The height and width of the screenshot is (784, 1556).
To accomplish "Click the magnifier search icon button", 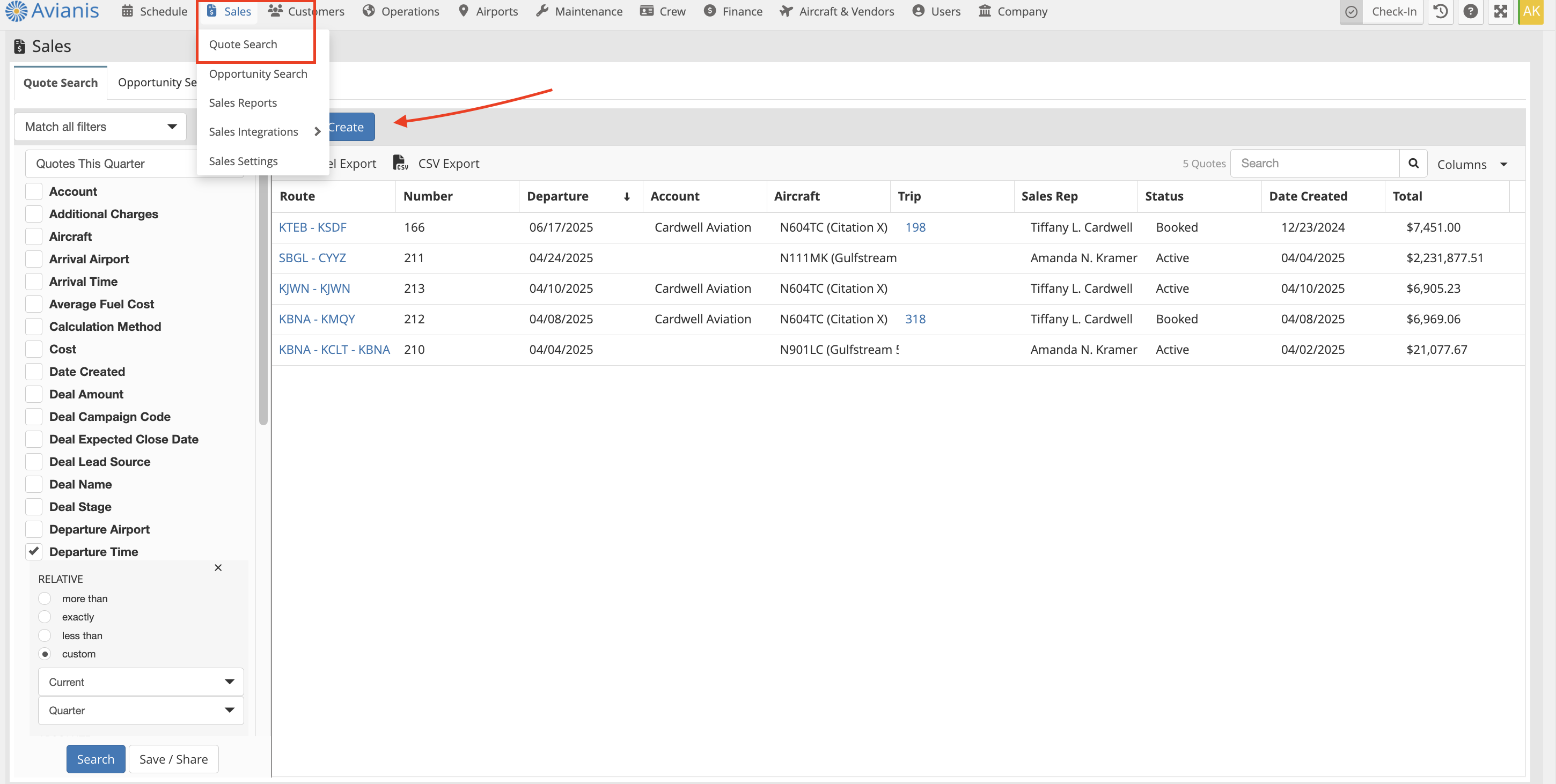I will point(1413,163).
